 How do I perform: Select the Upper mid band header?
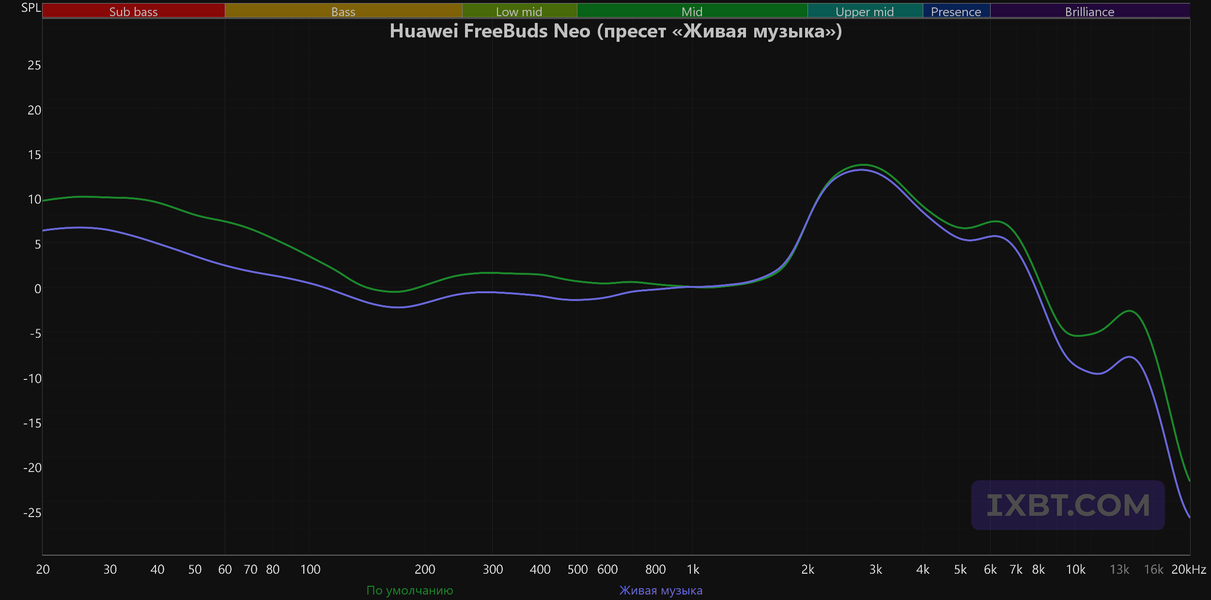[x=865, y=12]
